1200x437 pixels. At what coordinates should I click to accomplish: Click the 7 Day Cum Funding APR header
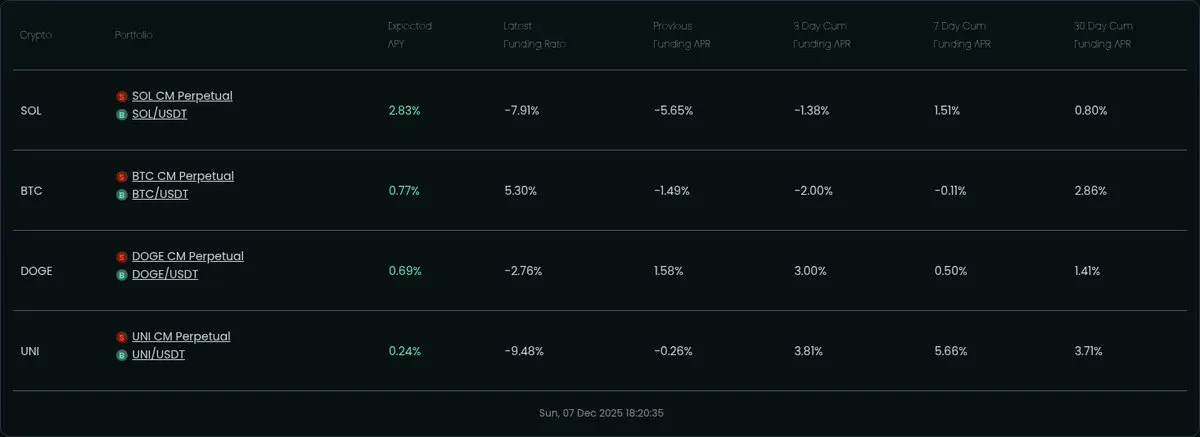click(x=960, y=35)
